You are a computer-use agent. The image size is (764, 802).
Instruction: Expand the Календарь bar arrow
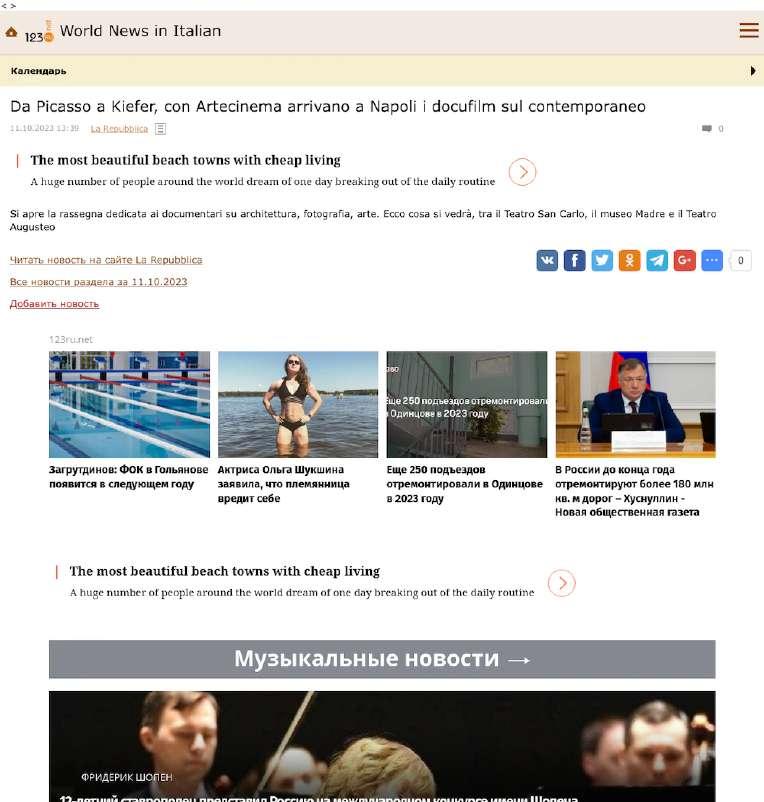[x=753, y=71]
